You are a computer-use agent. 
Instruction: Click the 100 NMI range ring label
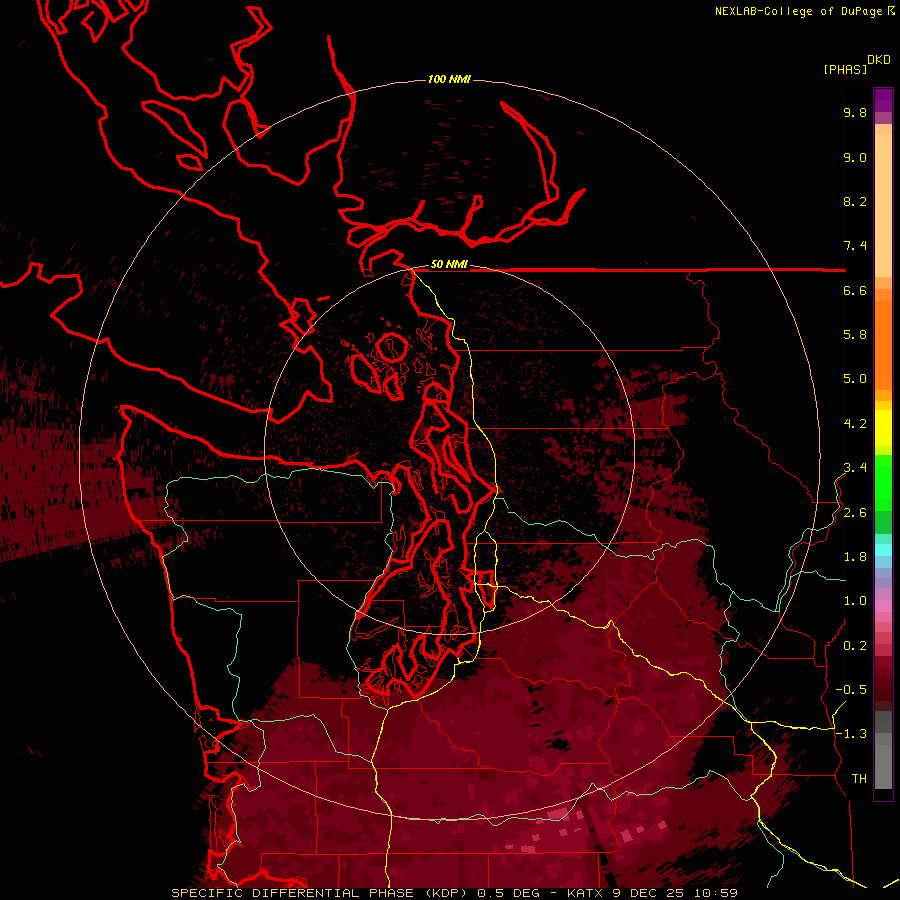click(x=449, y=79)
